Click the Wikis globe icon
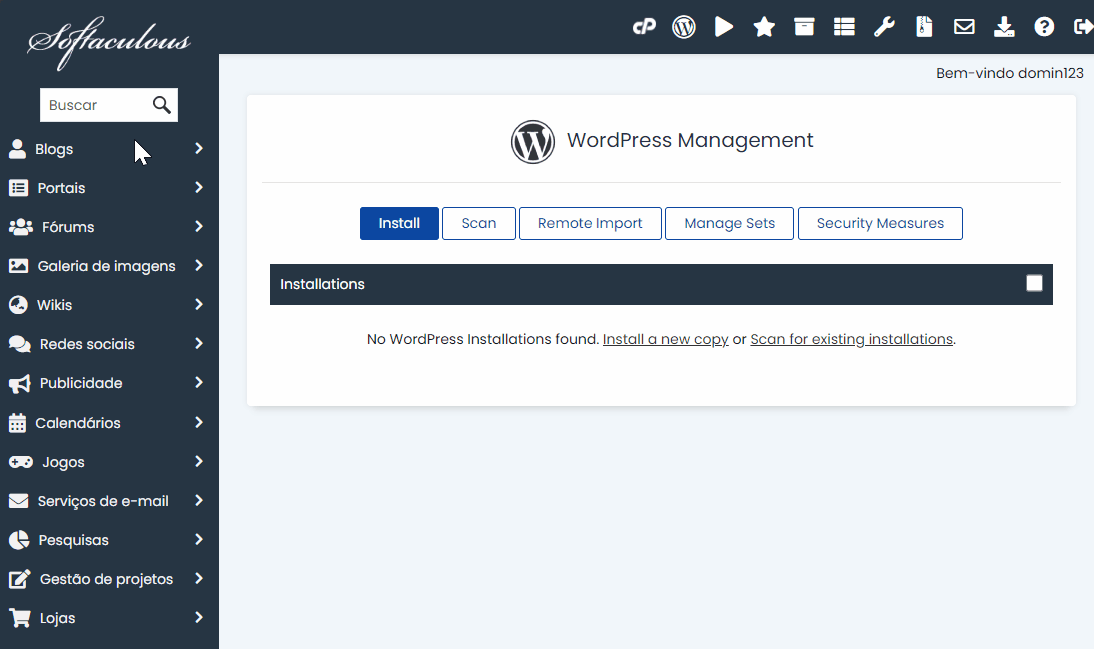The image size is (1094, 649). 18,305
